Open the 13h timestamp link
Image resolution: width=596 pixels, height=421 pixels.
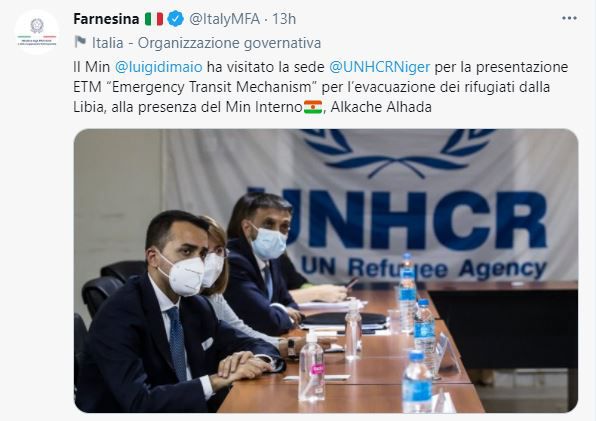point(284,19)
